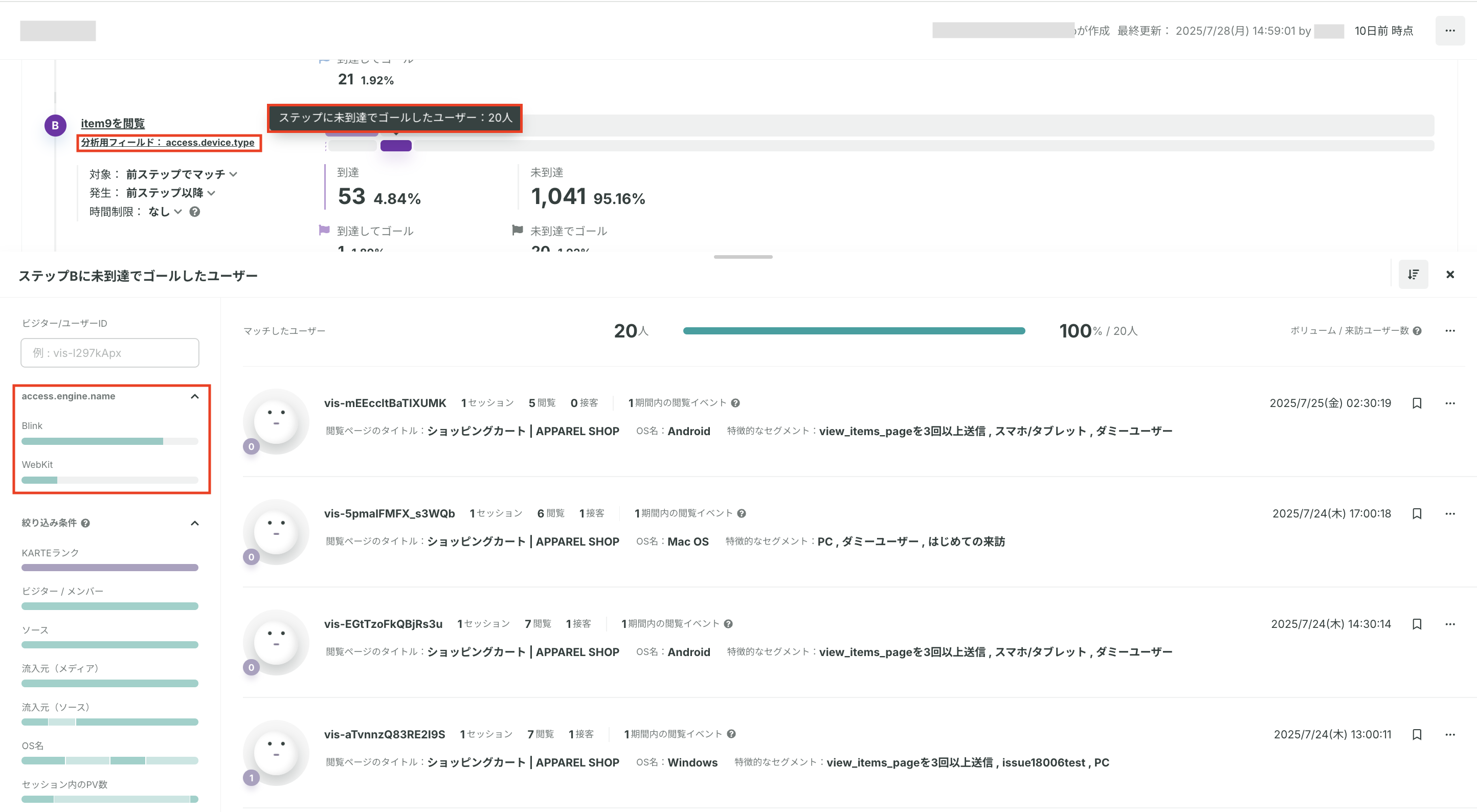This screenshot has height=812, width=1477.
Task: Collapse the 絞り込み条件 section
Action: (194, 523)
